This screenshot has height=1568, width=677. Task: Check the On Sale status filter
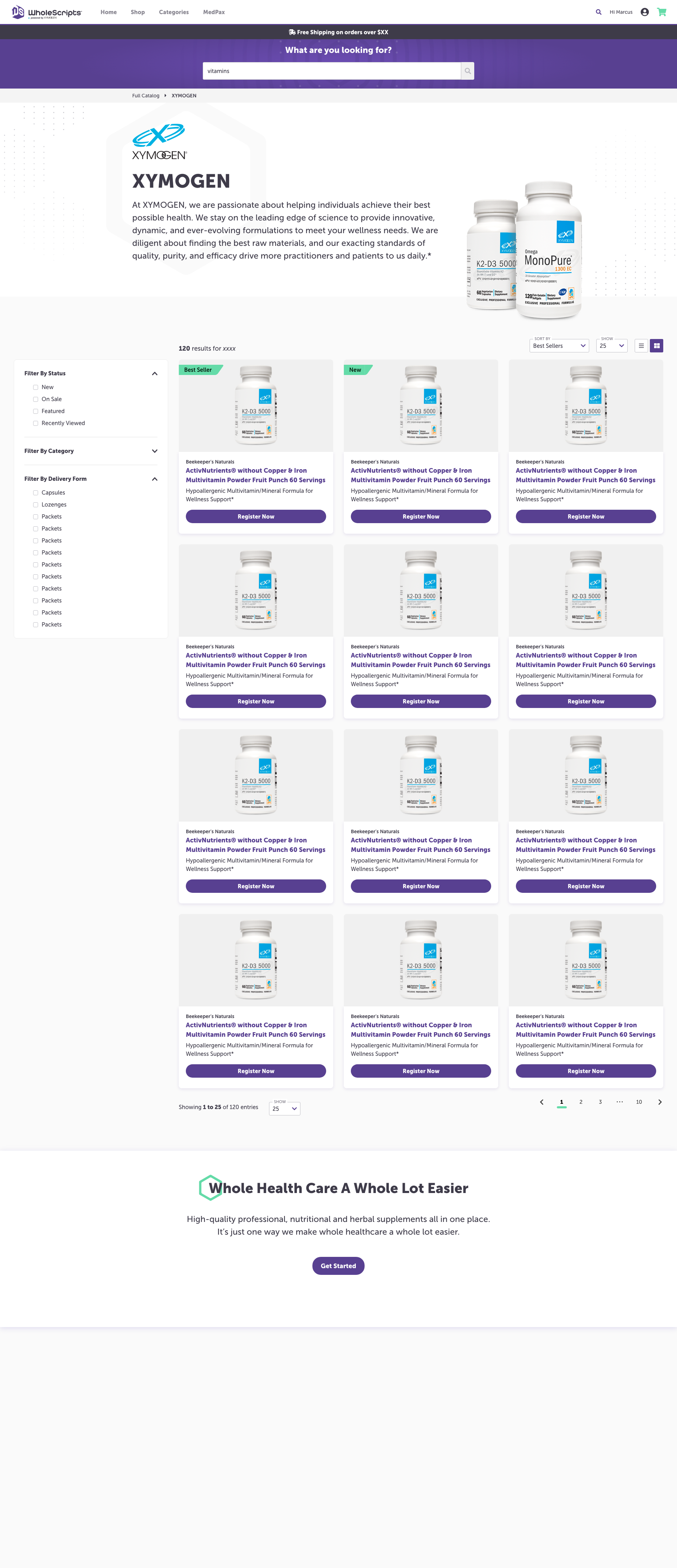pyautogui.click(x=35, y=399)
